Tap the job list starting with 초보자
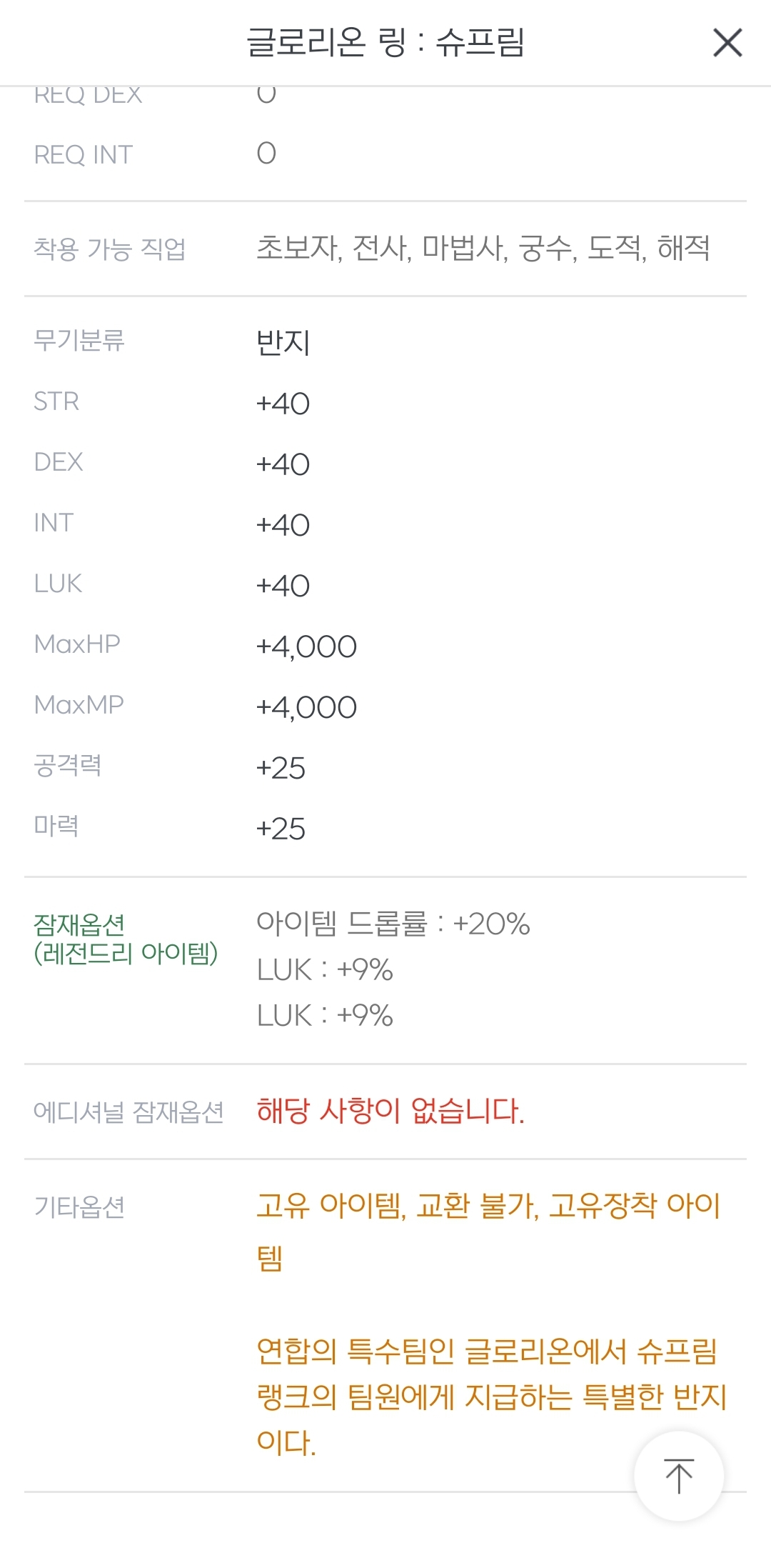The image size is (771, 1568). [483, 249]
